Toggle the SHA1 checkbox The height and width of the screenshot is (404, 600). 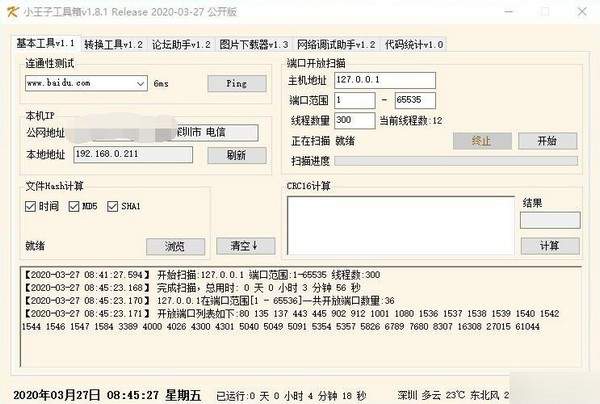click(x=113, y=206)
